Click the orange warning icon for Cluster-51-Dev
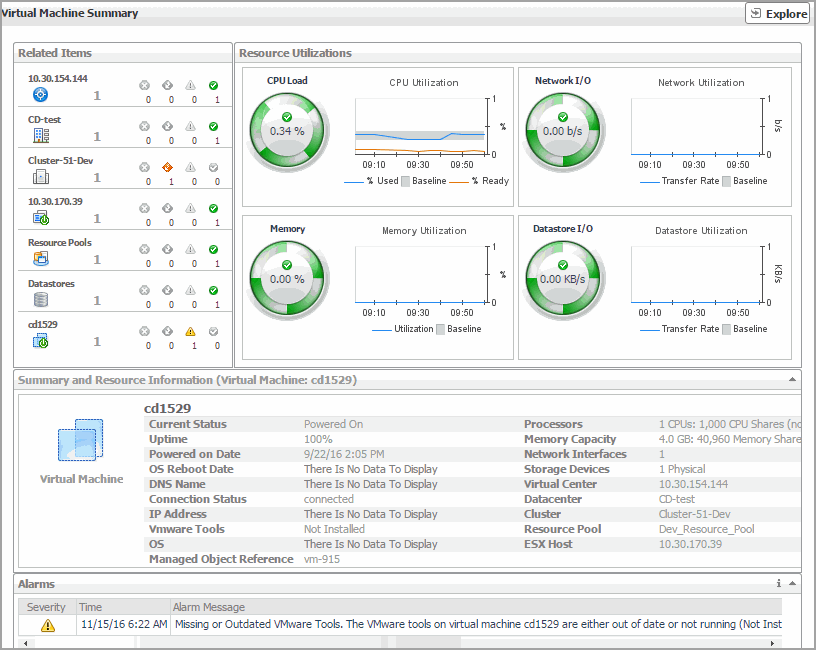Viewport: 816px width, 650px height. pyautogui.click(x=167, y=168)
